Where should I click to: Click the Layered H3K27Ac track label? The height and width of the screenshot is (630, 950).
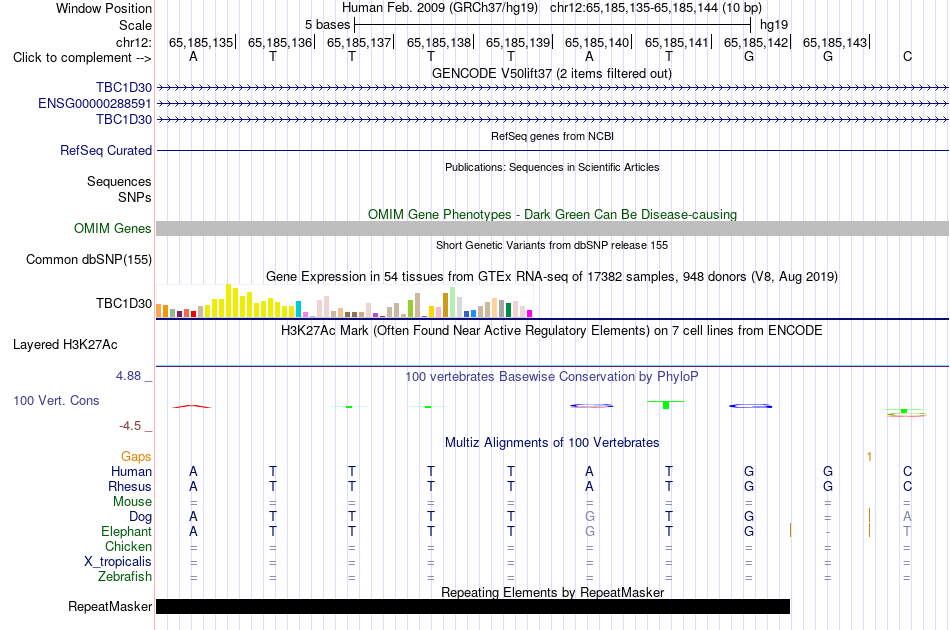(x=65, y=345)
